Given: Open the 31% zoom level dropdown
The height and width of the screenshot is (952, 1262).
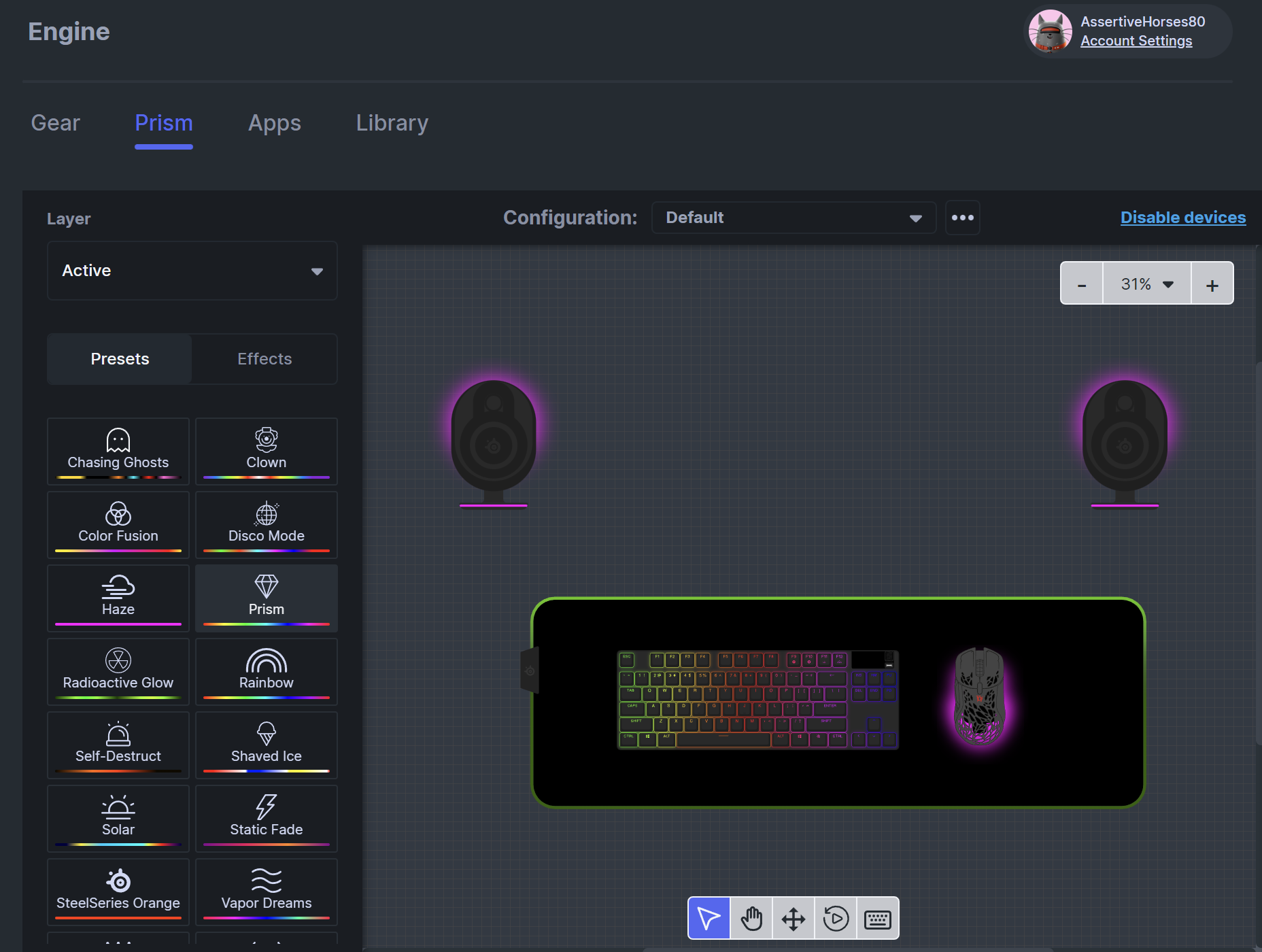Looking at the screenshot, I should click(x=1147, y=284).
